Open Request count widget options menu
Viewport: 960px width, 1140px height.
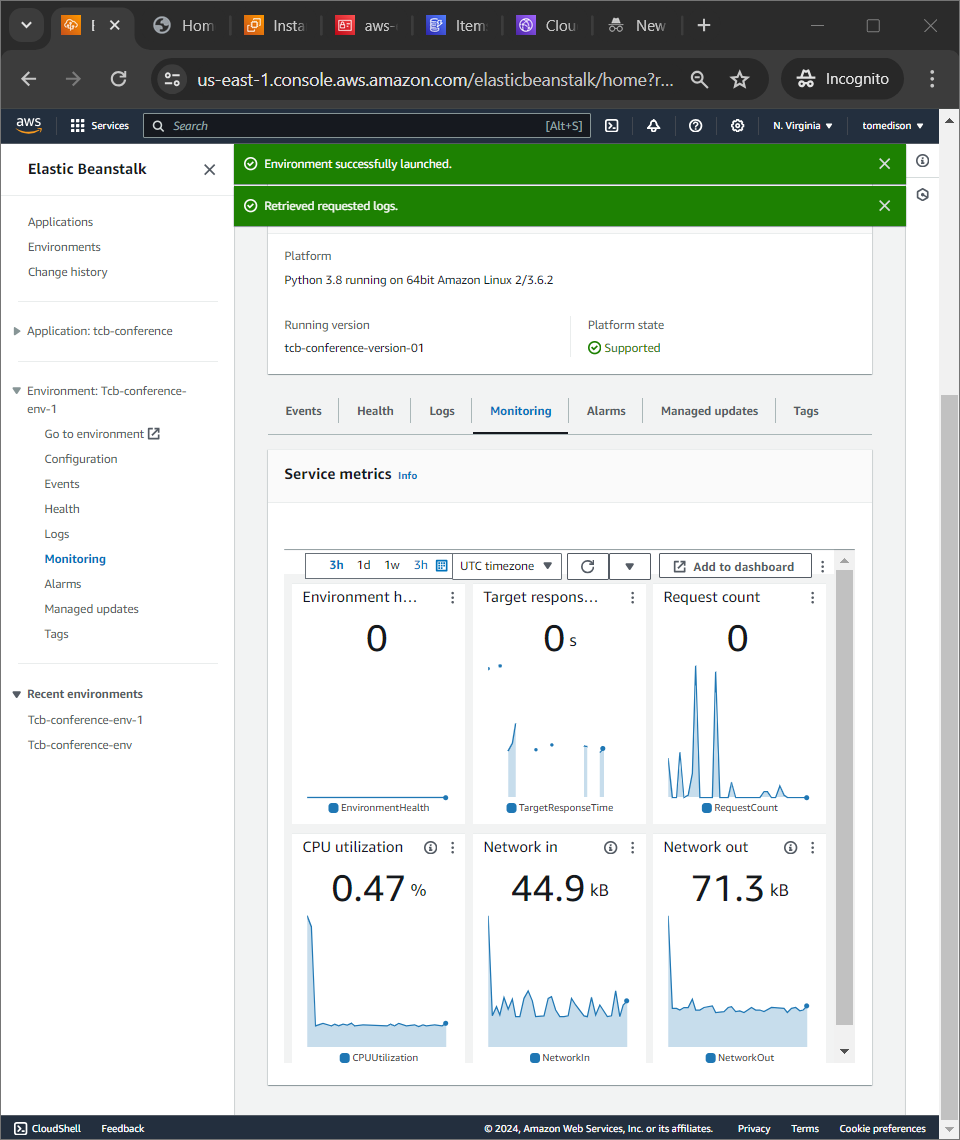pos(812,598)
